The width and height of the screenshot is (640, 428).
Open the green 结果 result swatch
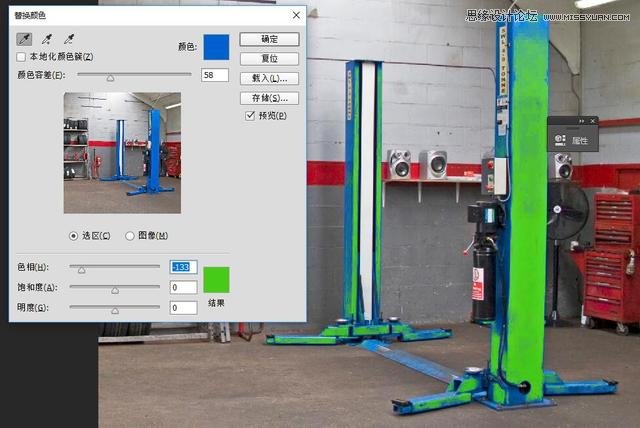pyautogui.click(x=216, y=280)
